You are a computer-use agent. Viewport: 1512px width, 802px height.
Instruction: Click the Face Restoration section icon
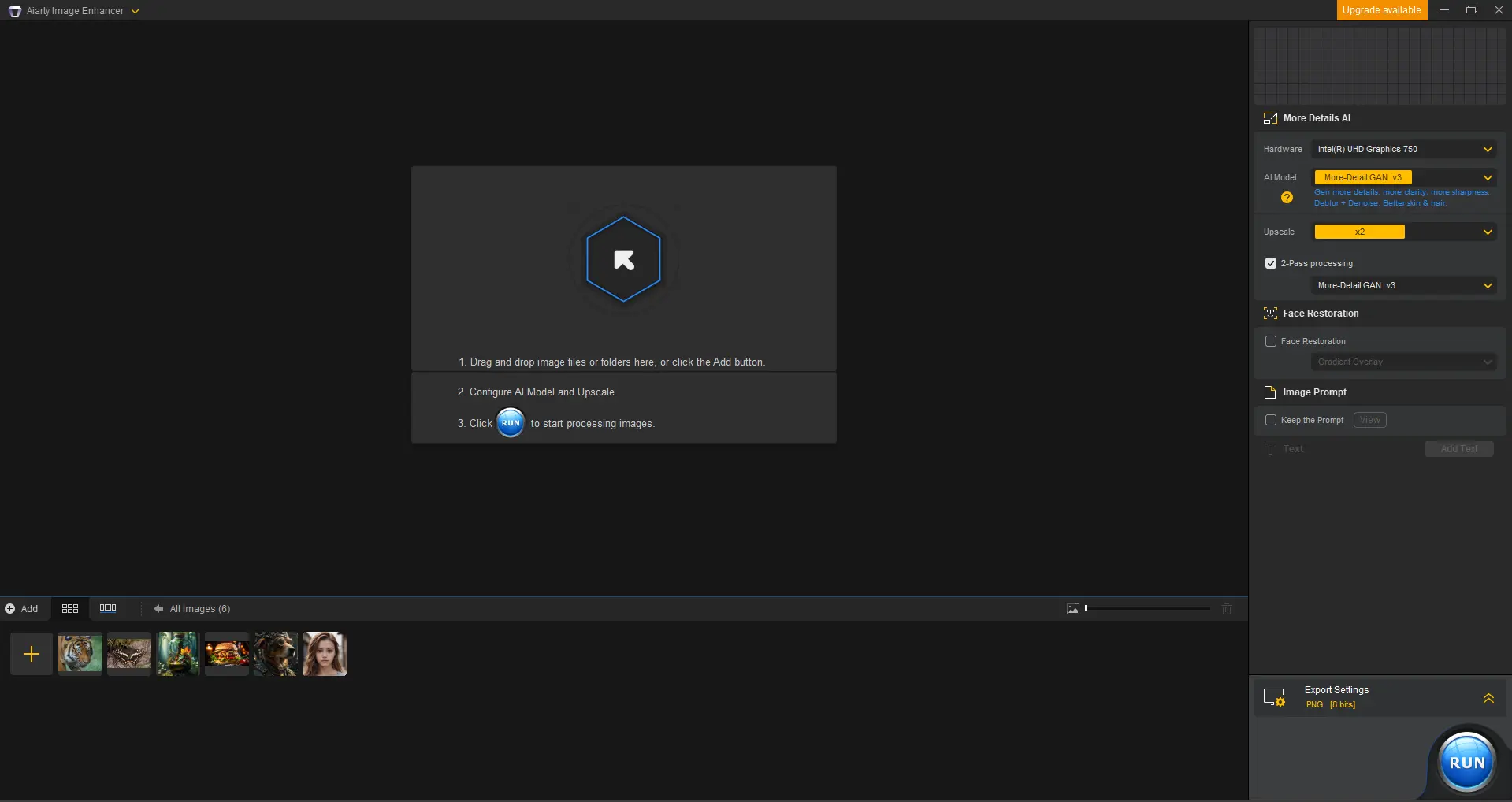click(1270, 314)
